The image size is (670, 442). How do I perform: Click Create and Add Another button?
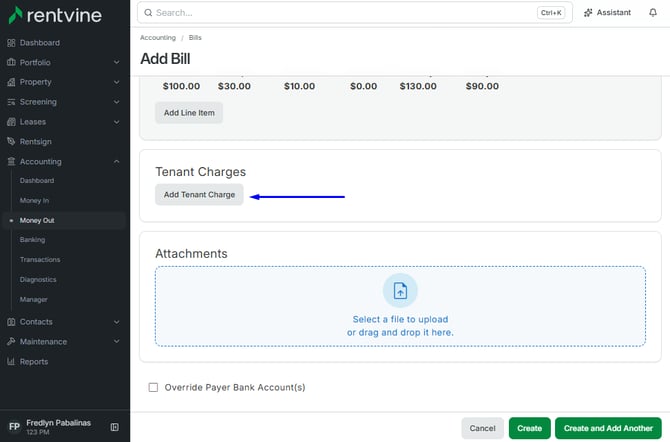pos(608,428)
